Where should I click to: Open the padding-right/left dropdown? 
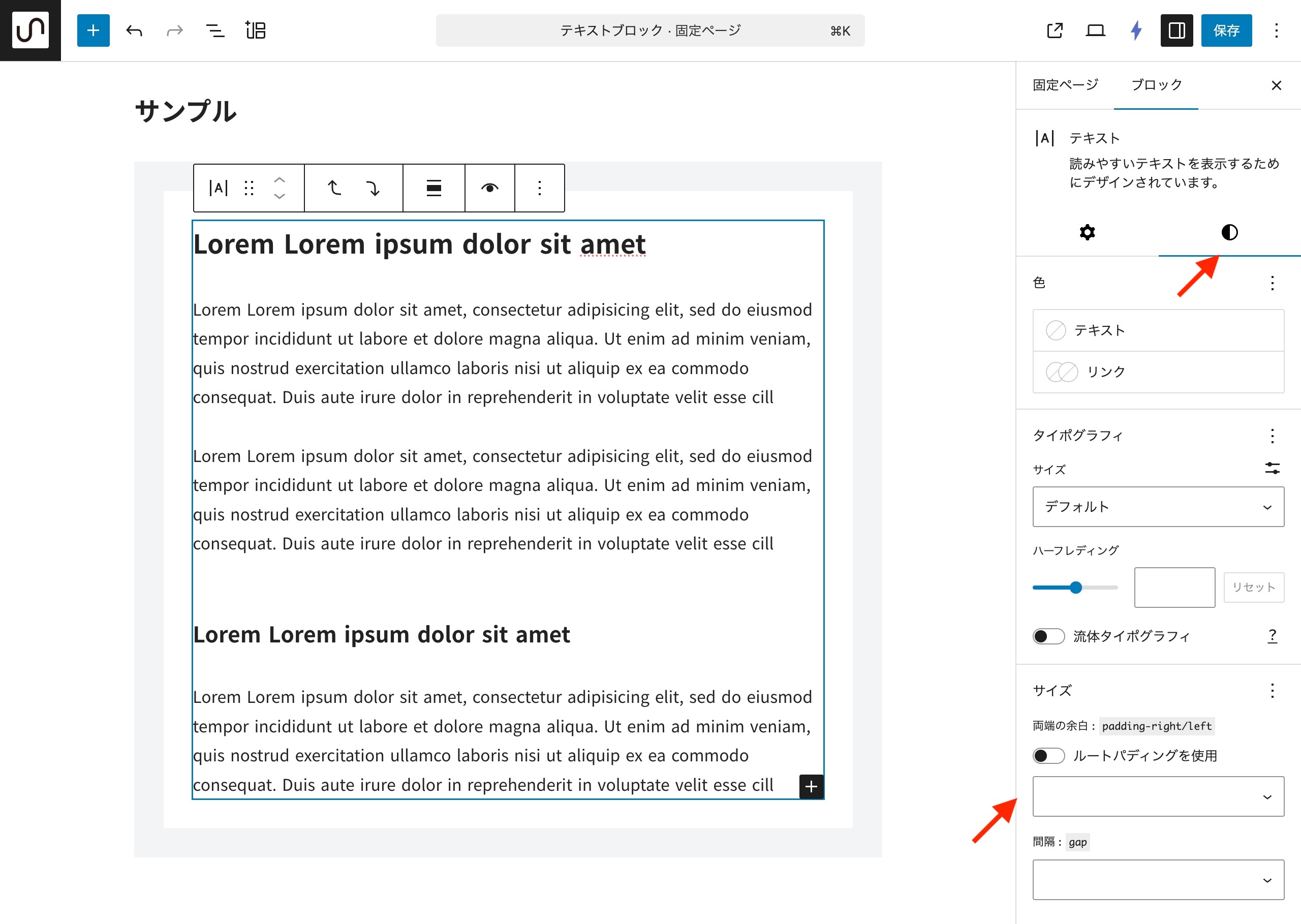pos(1158,796)
